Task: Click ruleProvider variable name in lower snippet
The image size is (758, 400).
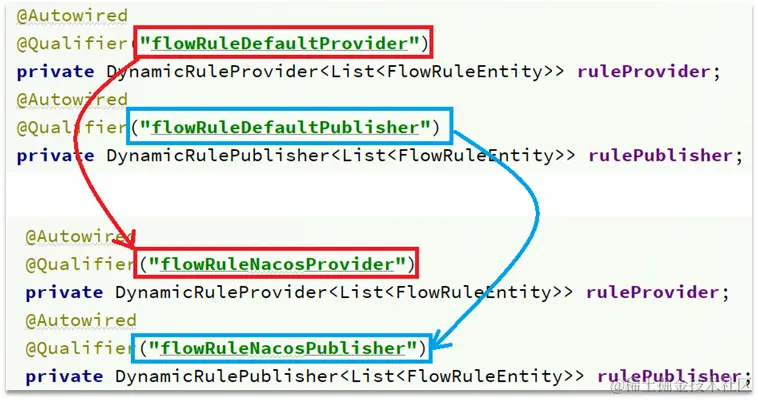Action: 652,292
